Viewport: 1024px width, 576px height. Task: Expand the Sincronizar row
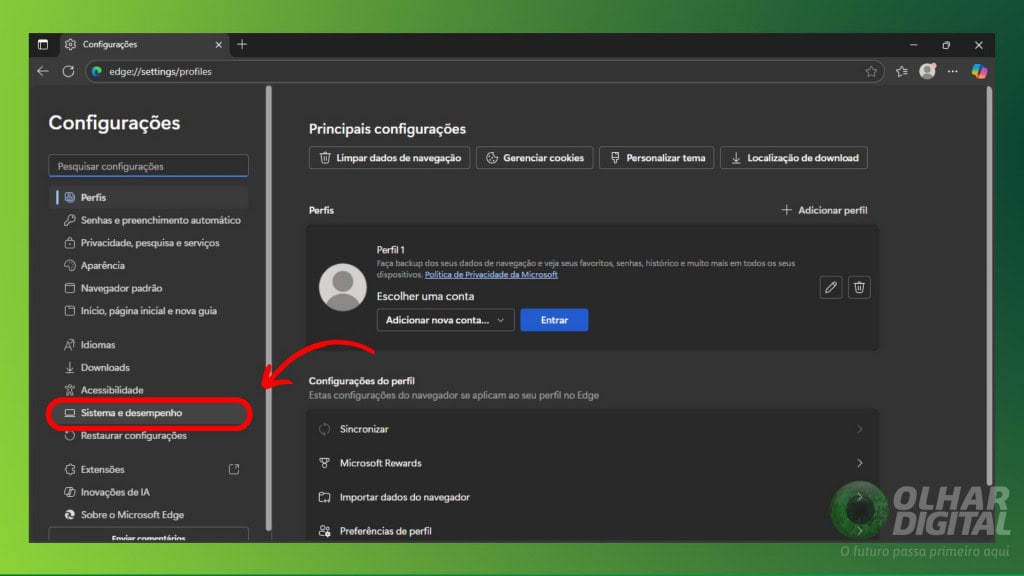[592, 429]
